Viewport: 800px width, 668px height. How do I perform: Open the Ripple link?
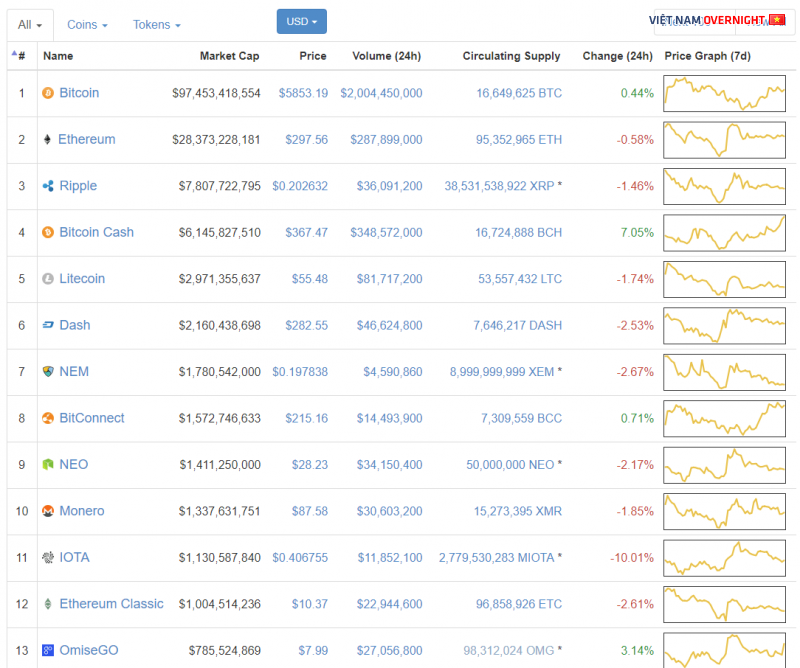pyautogui.click(x=78, y=186)
